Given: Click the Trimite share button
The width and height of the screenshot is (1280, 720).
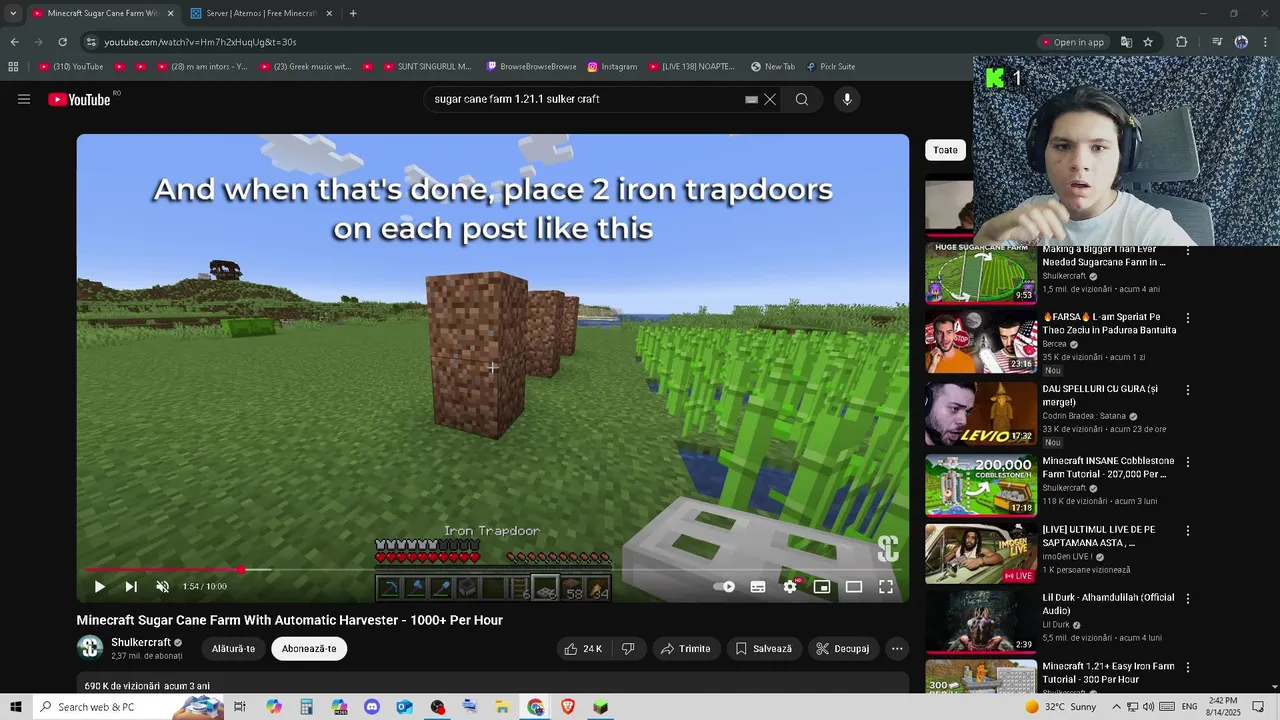Looking at the screenshot, I should click(x=686, y=649).
